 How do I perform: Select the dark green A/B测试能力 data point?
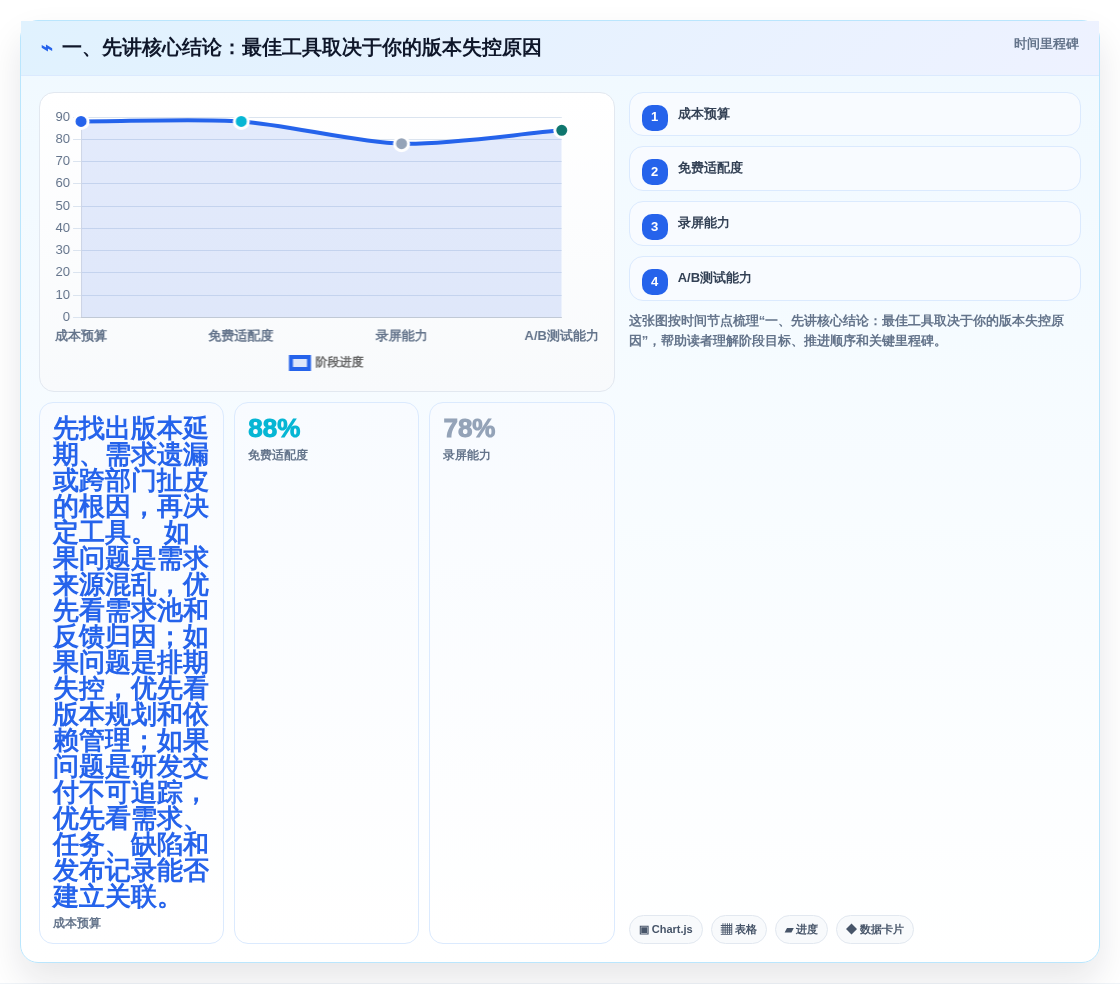coord(561,130)
